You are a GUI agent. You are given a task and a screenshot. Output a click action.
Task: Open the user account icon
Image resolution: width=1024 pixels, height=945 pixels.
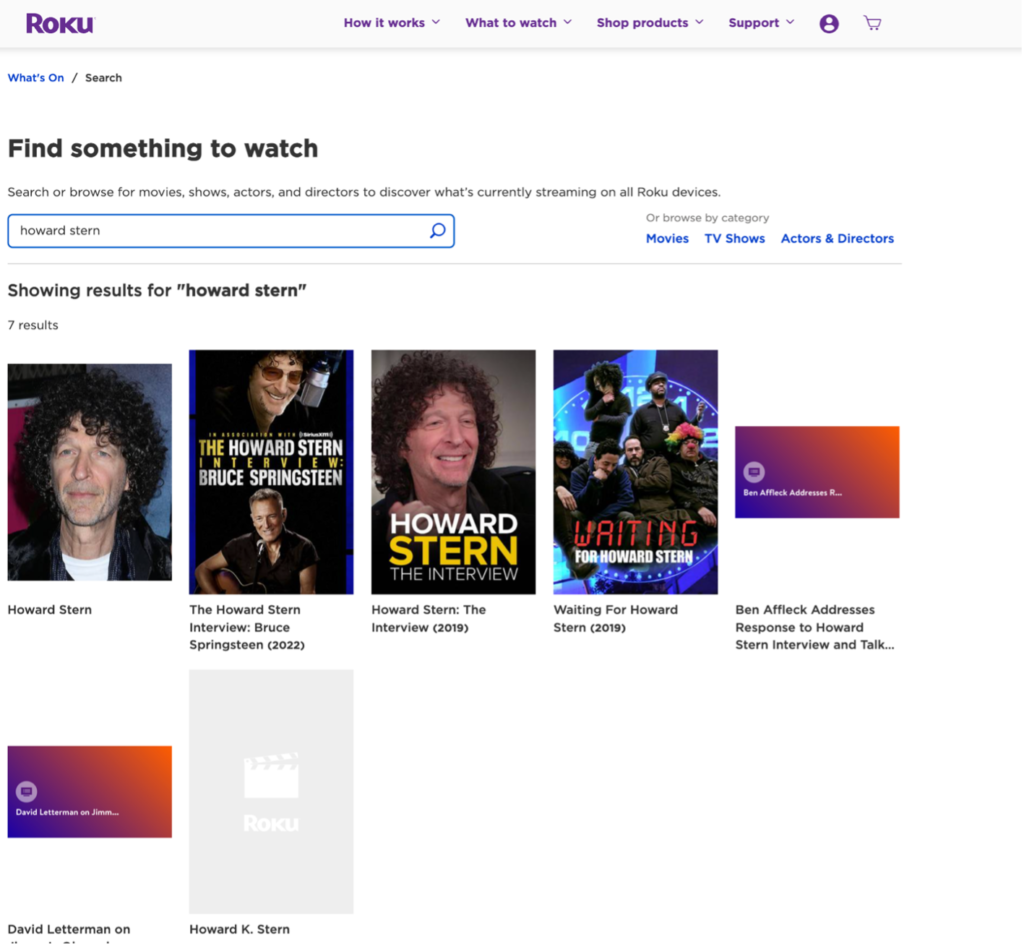coord(829,24)
